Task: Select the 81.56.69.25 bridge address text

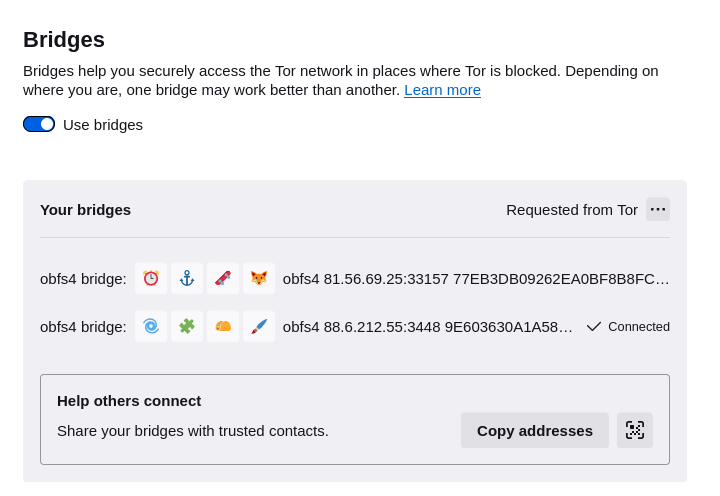Action: (476, 279)
